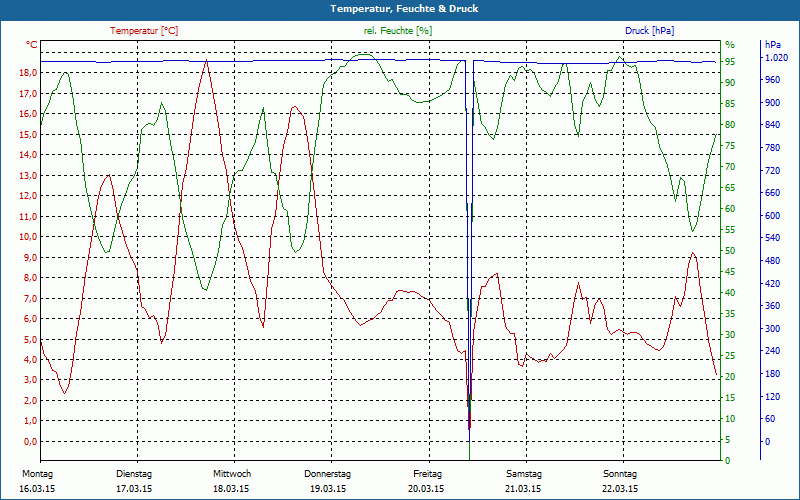
Task: Click '300' on the blue pressure axis
Action: (x=772, y=329)
